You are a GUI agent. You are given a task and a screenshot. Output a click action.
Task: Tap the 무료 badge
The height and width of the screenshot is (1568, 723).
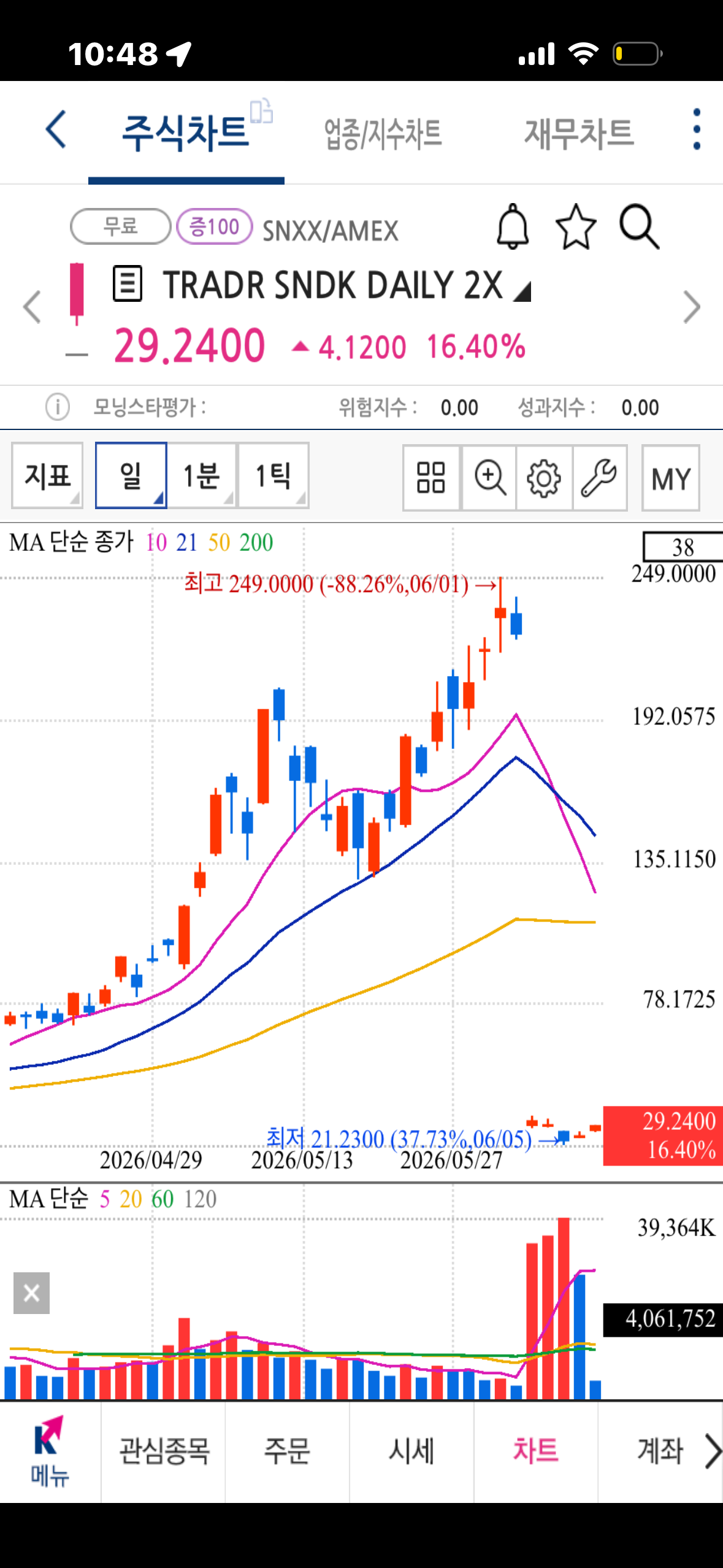point(120,226)
